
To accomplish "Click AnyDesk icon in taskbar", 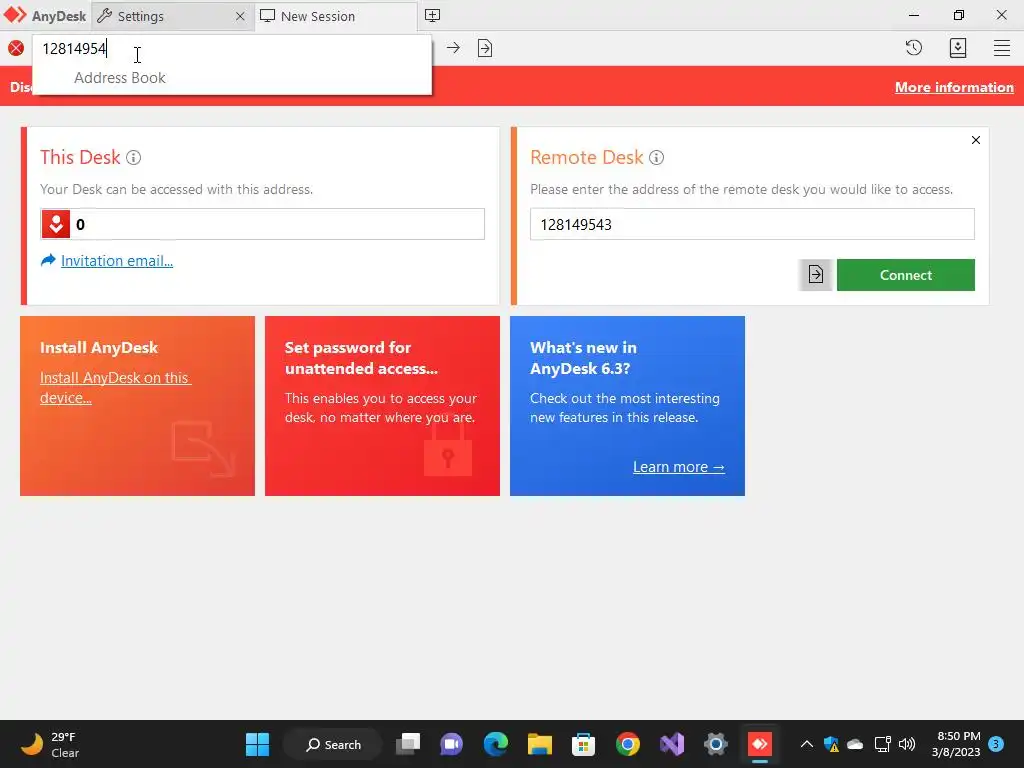I will tap(760, 744).
